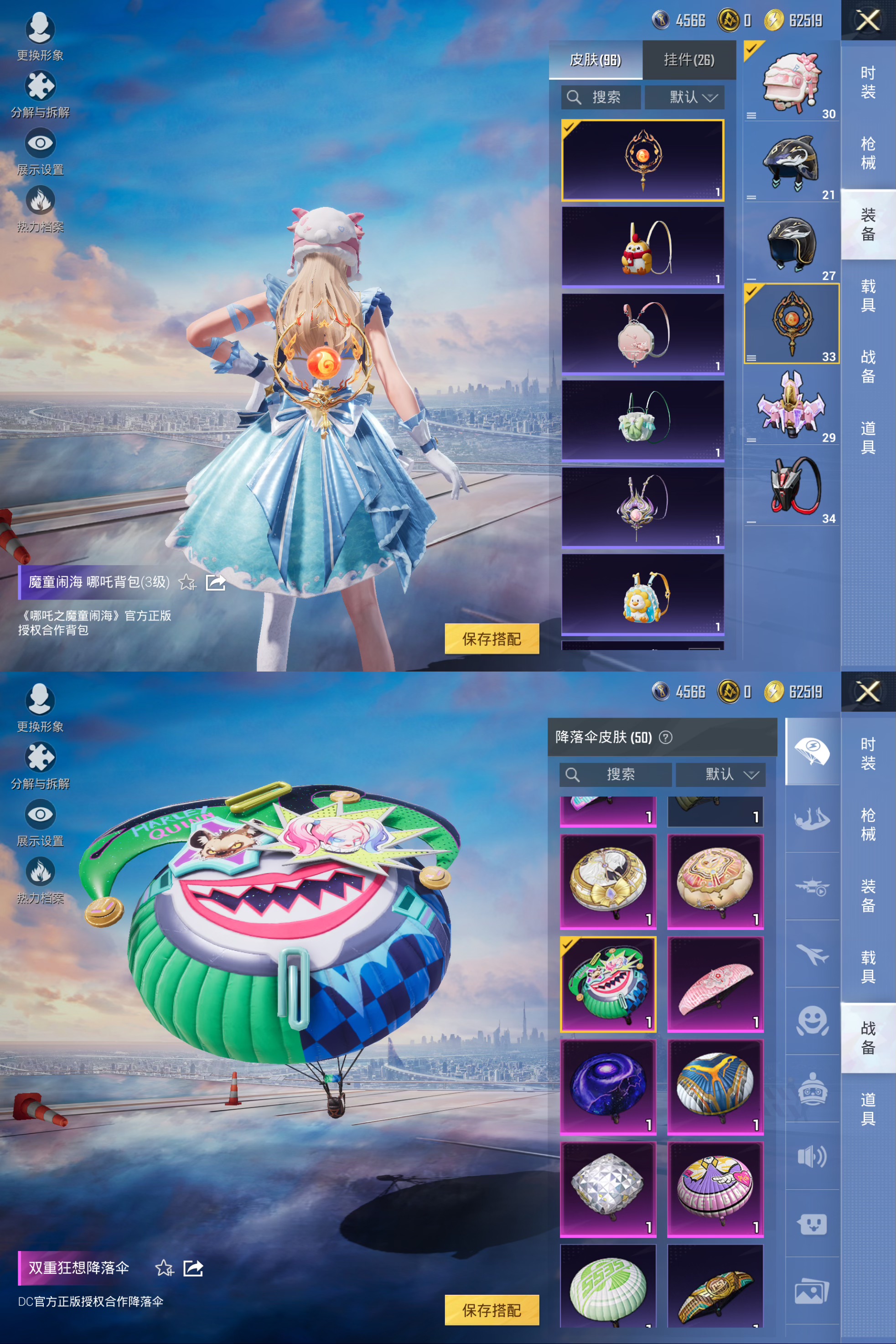Favorite the 魔童闹海 哪吒背包 with the star

(x=187, y=582)
